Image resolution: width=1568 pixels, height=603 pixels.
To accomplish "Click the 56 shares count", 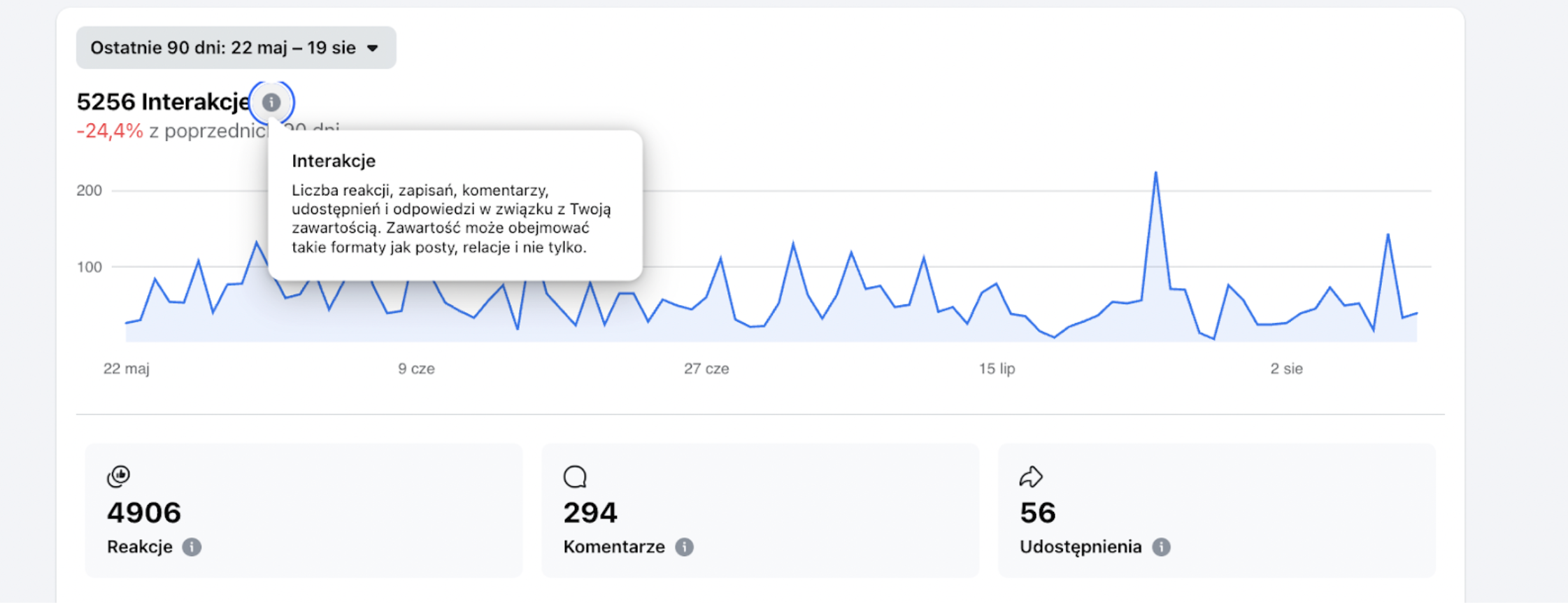I will (1038, 513).
